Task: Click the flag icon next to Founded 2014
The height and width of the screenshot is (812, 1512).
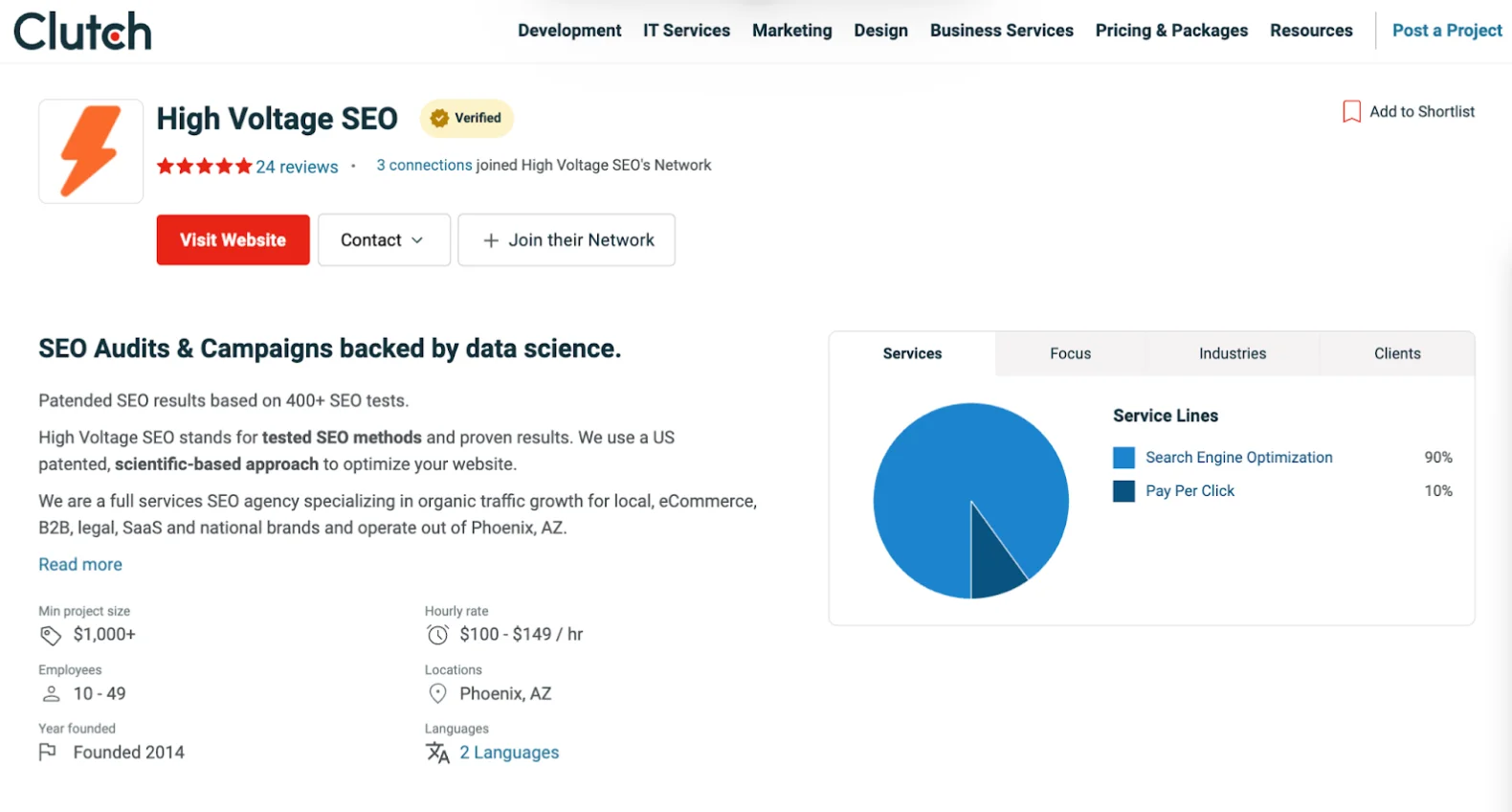Action: [47, 753]
